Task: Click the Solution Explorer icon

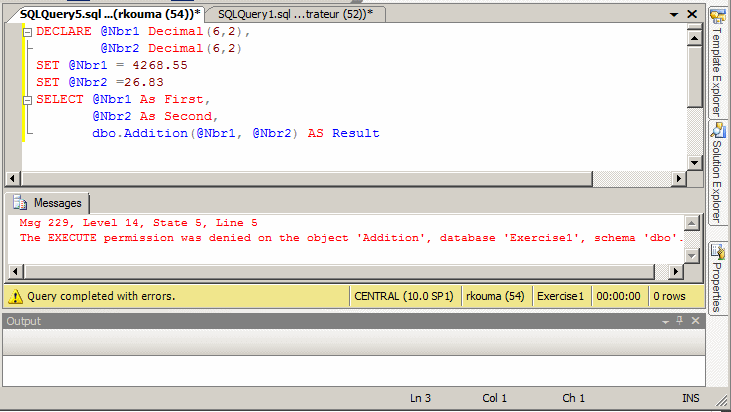Action: click(717, 130)
